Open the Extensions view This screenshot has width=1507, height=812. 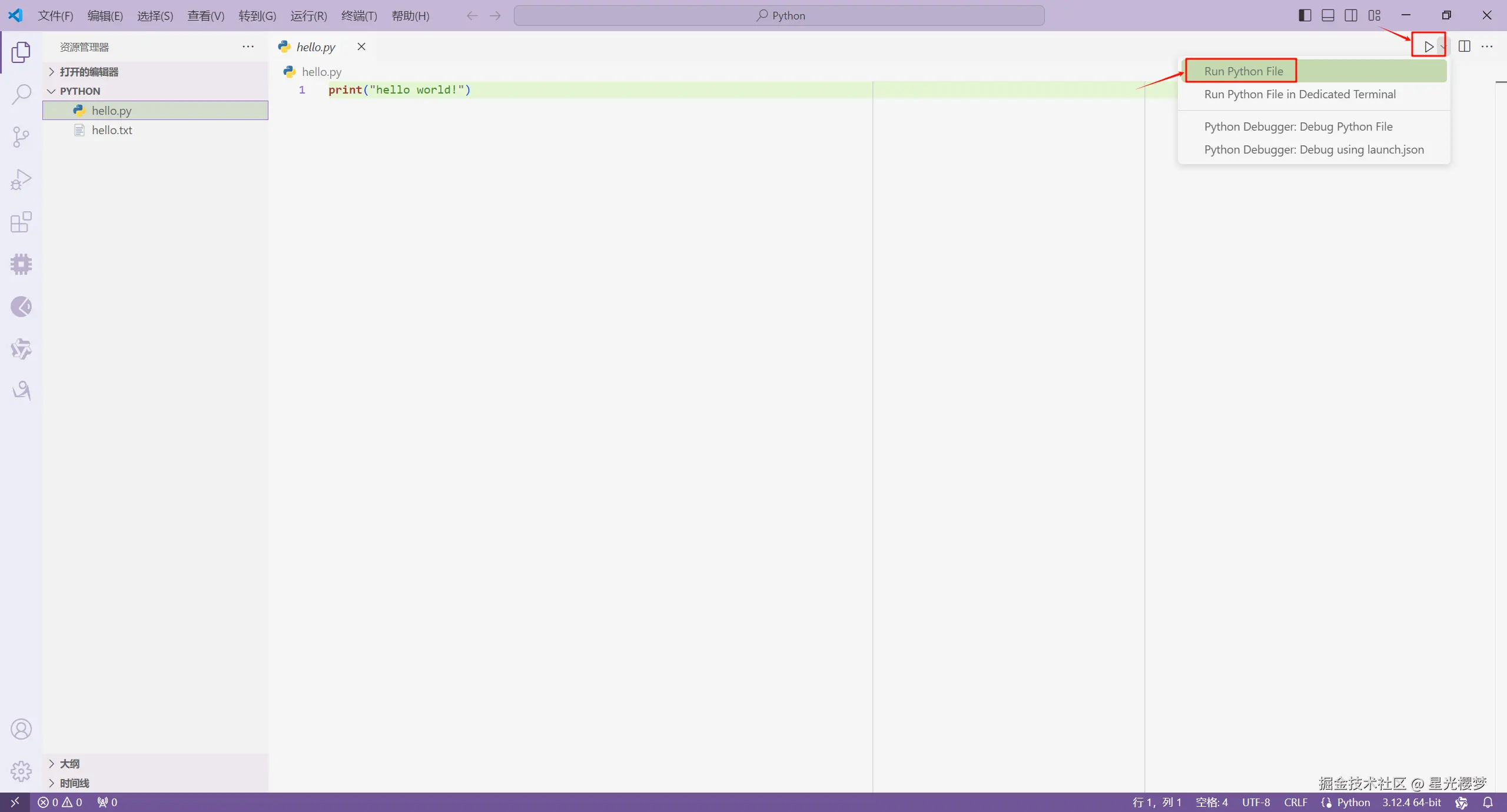(x=21, y=222)
